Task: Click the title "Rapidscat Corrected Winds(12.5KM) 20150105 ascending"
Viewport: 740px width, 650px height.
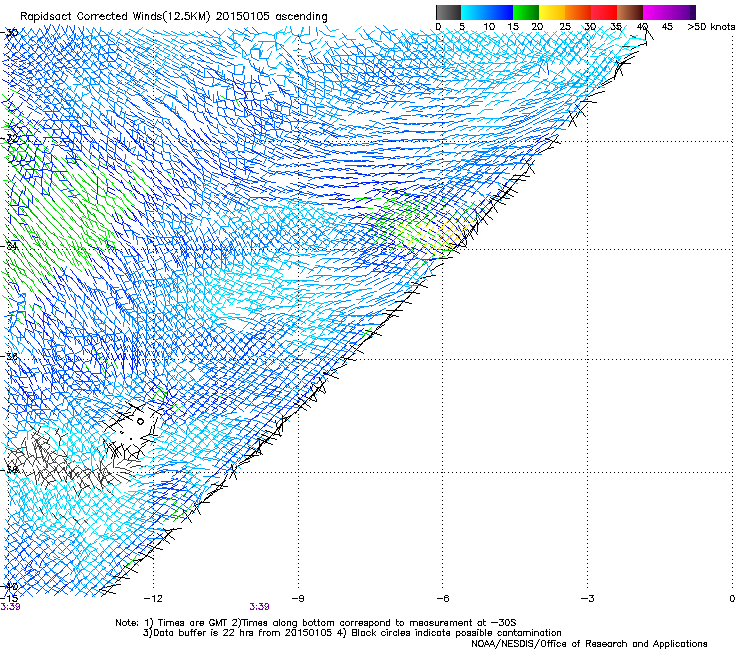Action: 174,16
